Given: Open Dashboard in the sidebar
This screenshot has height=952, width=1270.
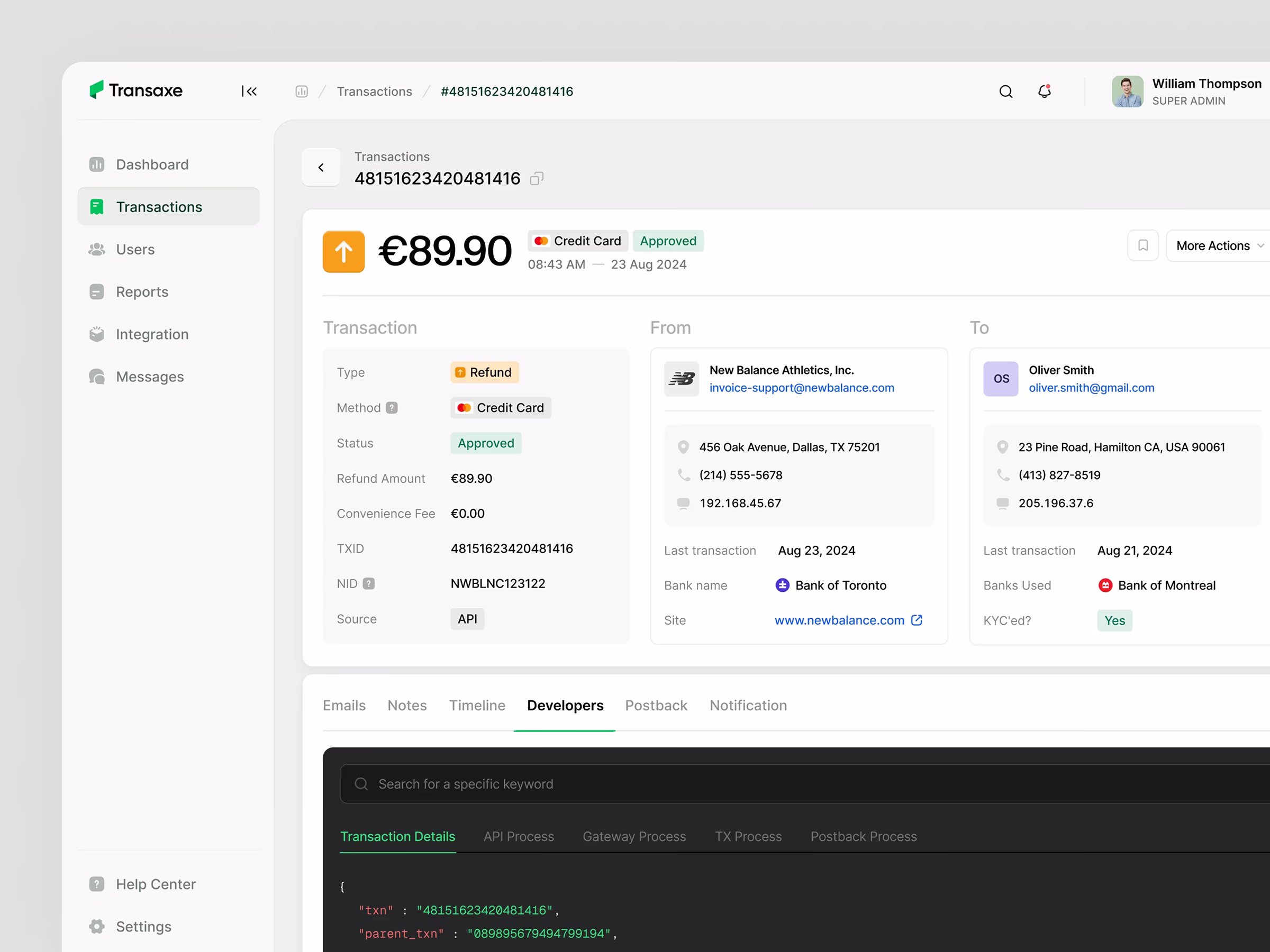Looking at the screenshot, I should pos(168,164).
